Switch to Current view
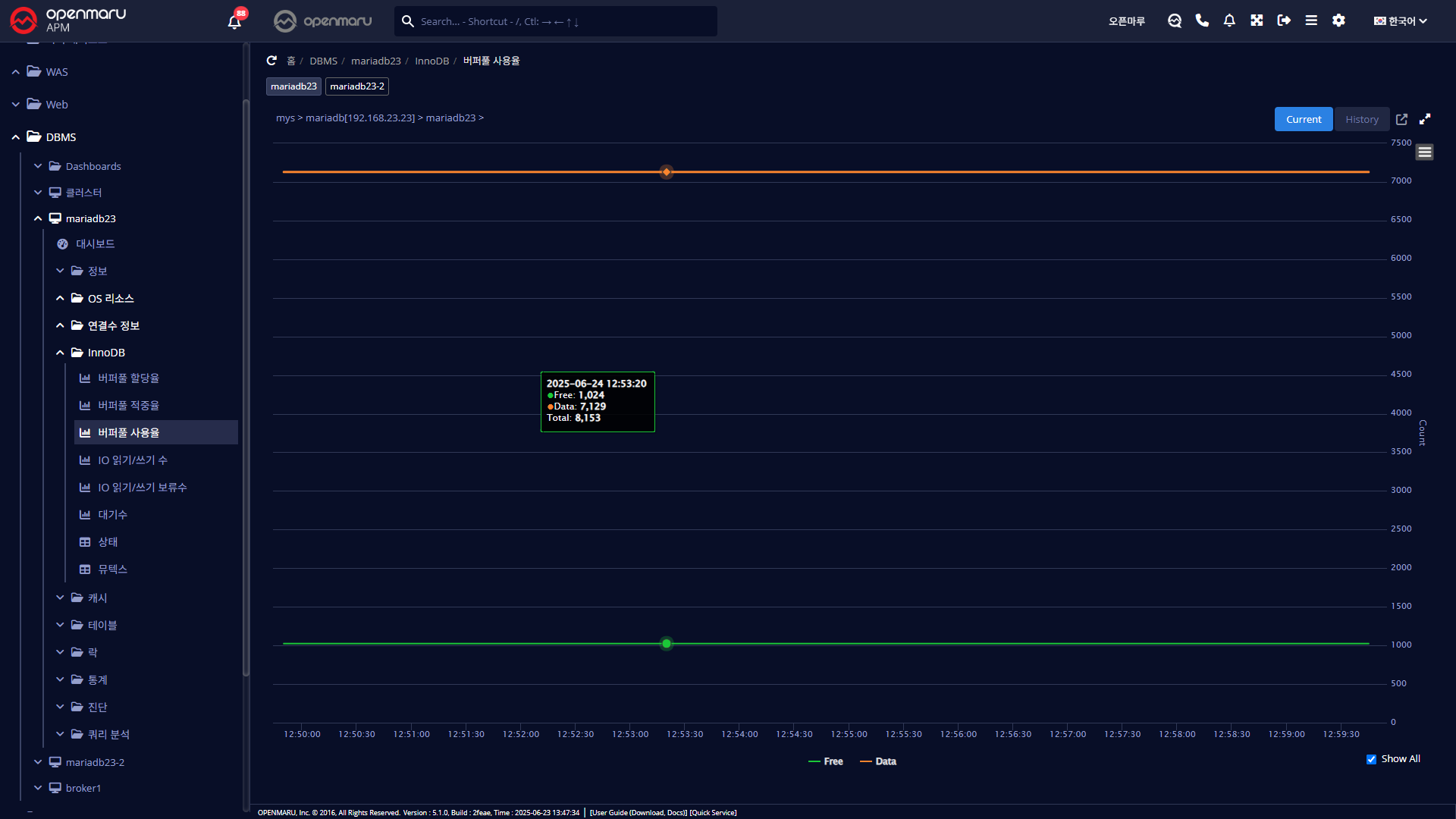 pyautogui.click(x=1304, y=119)
